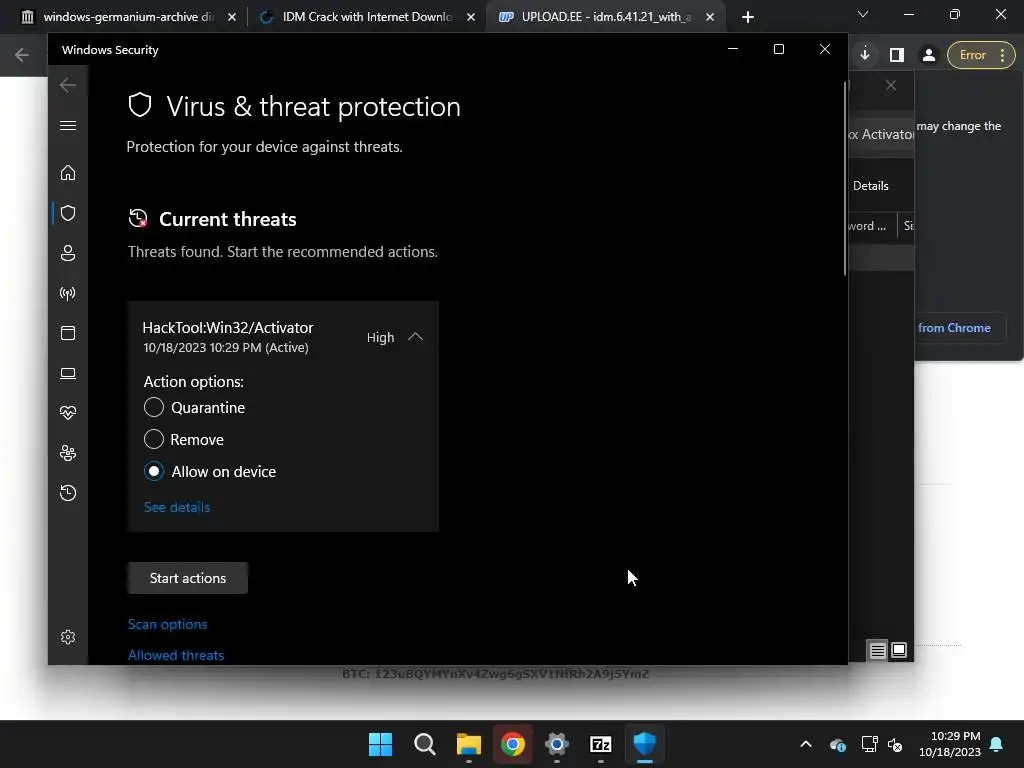Screen dimensions: 1024x768
Task: Click the back arrow in Windows Security
Action: pyautogui.click(x=68, y=85)
